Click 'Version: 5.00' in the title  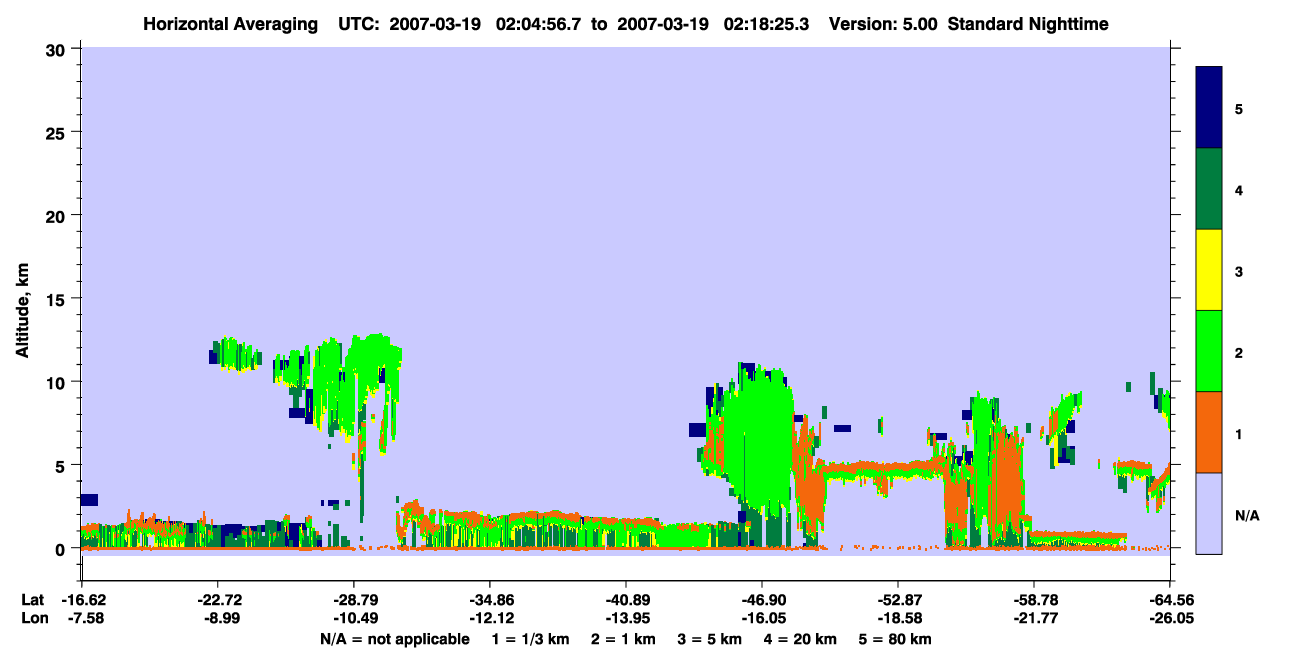882,24
